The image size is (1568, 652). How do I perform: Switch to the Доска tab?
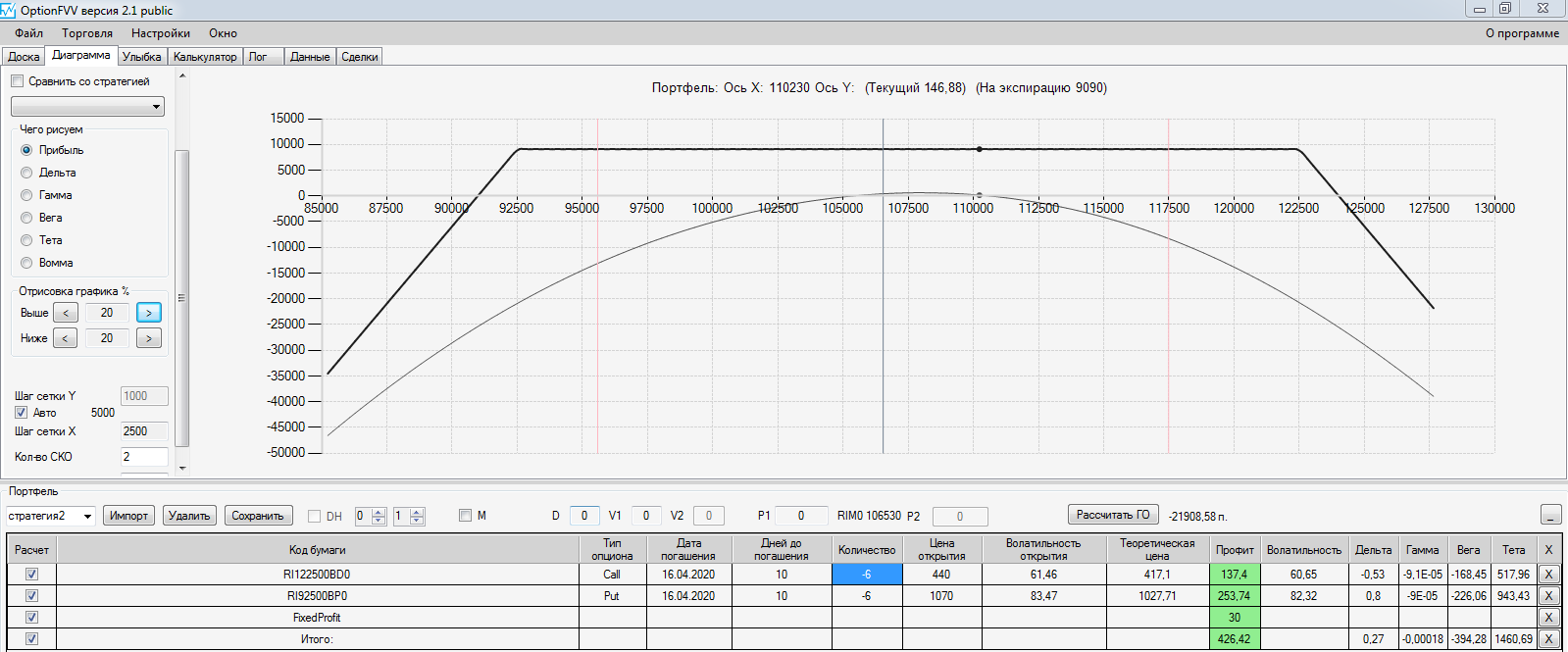click(24, 57)
